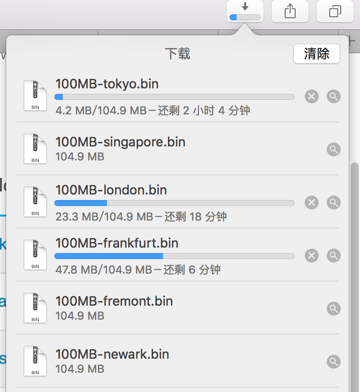Show 100MB-london.bin in Finder magnifier
Viewport: 360px width, 392px height.
[333, 202]
